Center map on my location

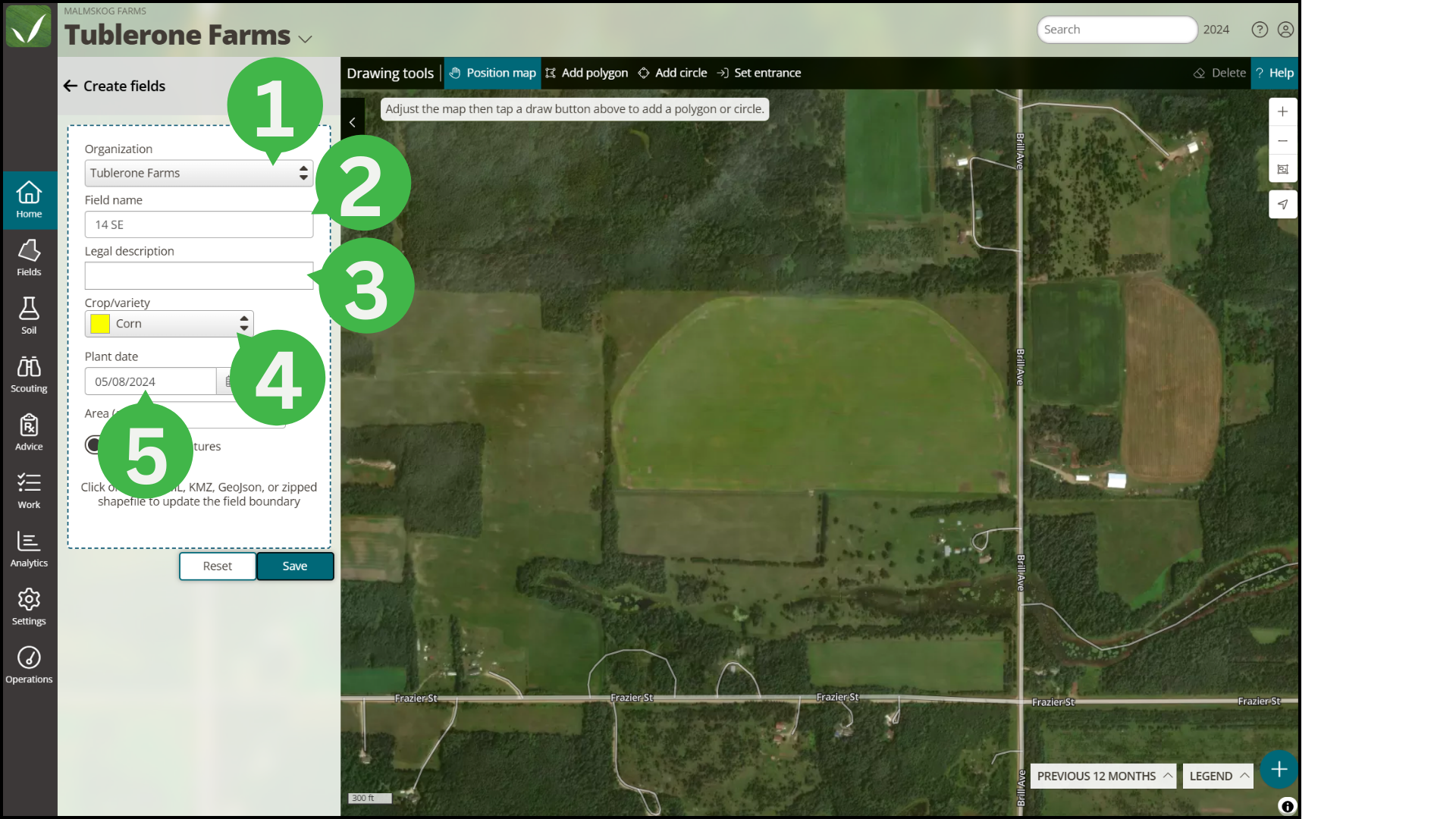pos(1282,204)
